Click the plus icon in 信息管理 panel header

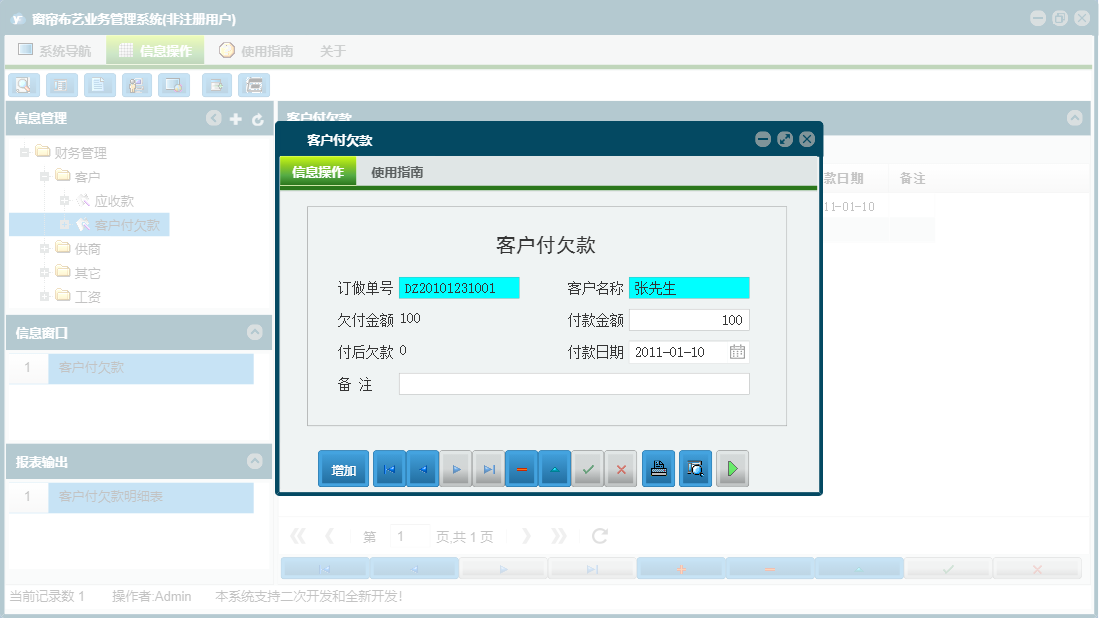tap(236, 118)
